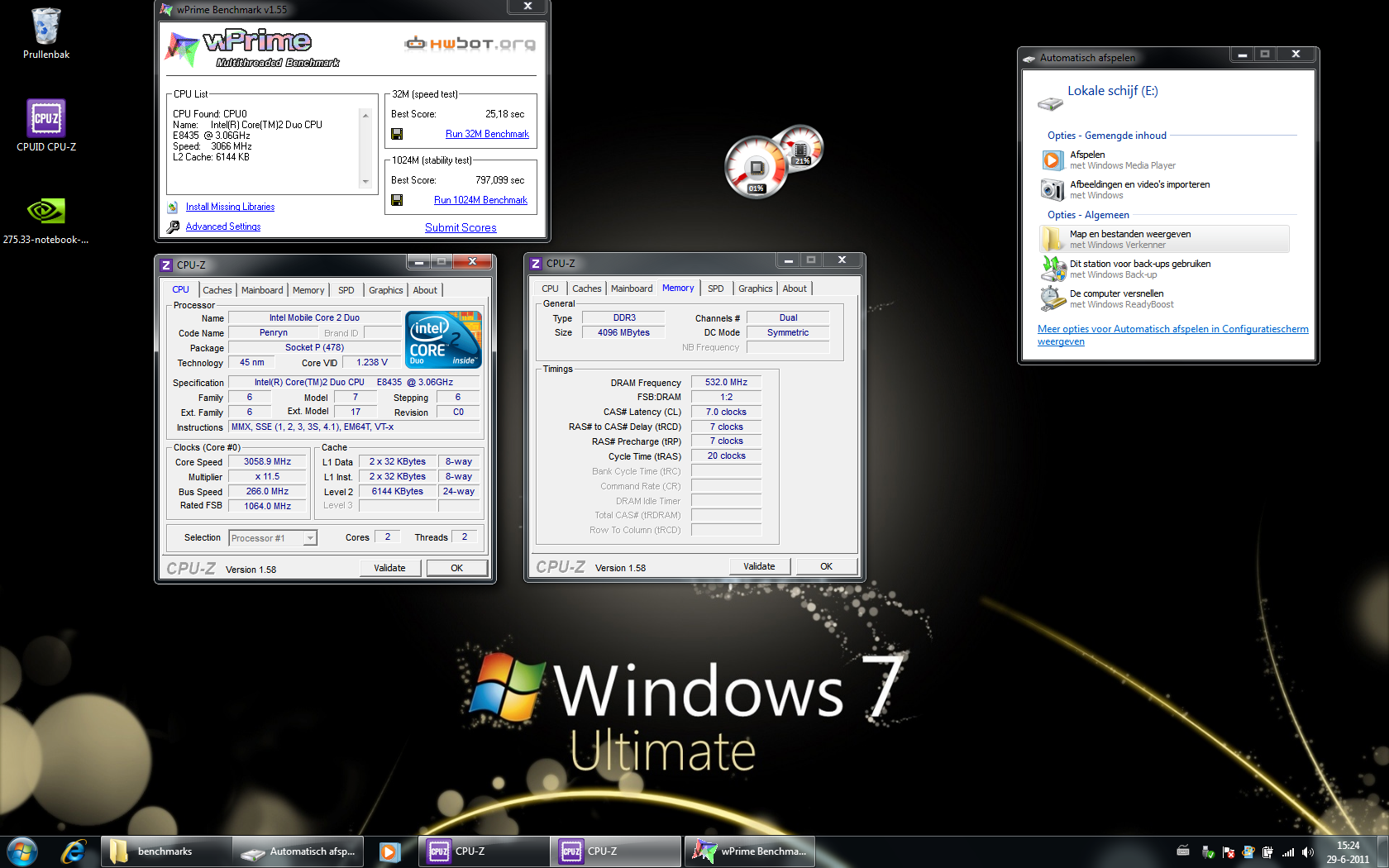Switch to Automatisch afsp... taskbar button
The width and height of the screenshot is (1389, 868).
(x=299, y=851)
